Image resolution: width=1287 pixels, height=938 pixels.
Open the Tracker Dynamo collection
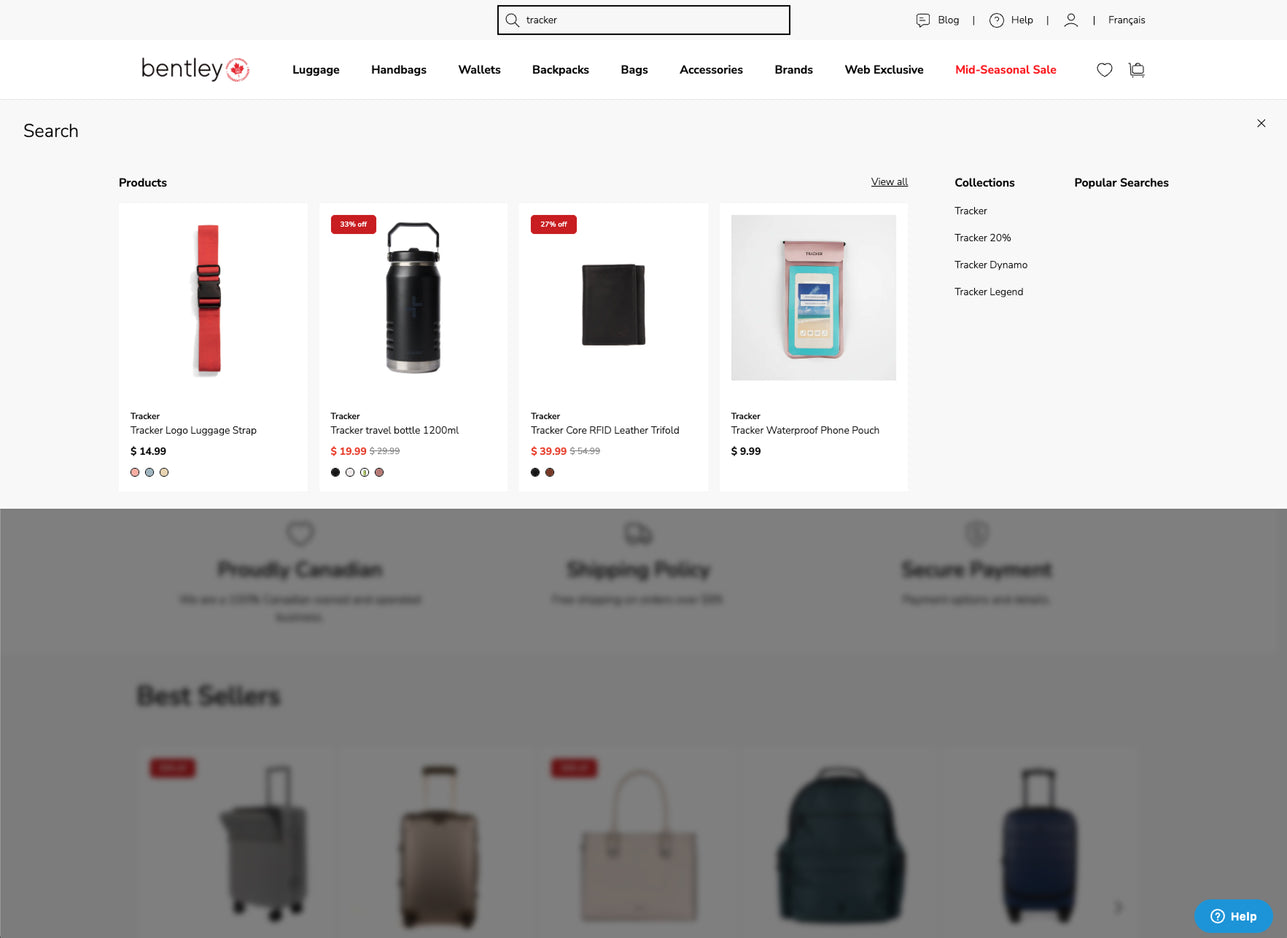991,265
